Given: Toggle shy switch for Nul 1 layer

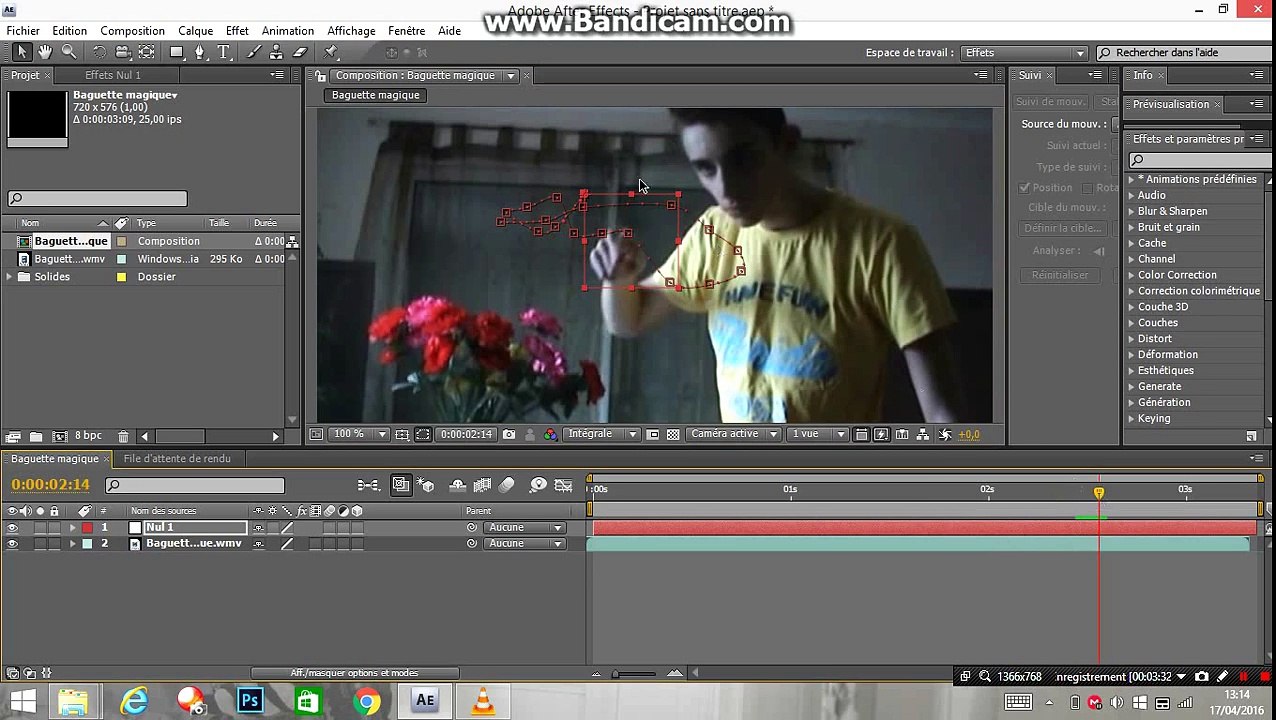Looking at the screenshot, I should [259, 527].
